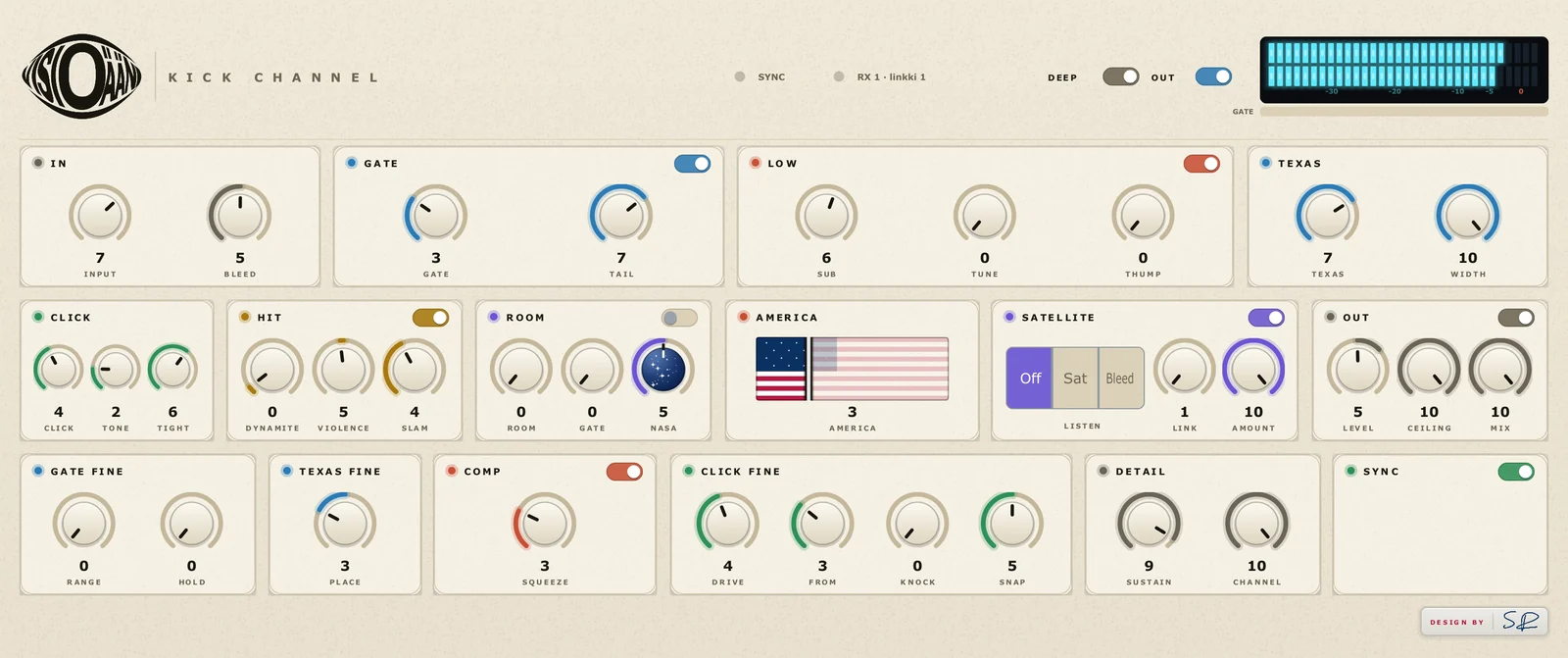Click the HOLD knob

(x=192, y=524)
